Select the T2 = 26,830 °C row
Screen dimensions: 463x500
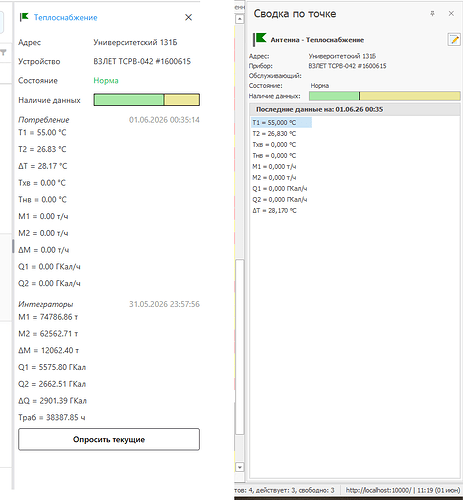tap(274, 134)
